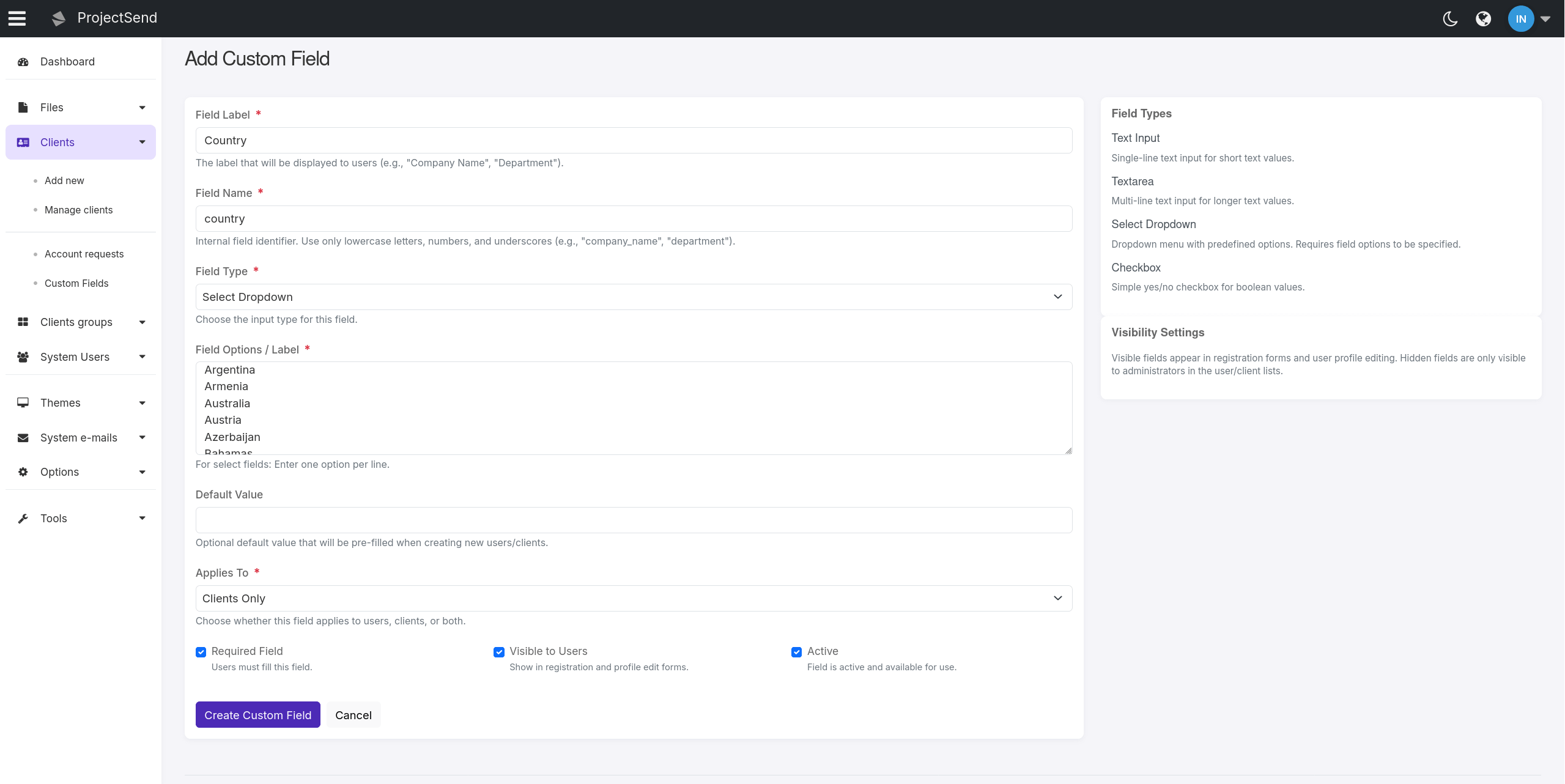This screenshot has height=784, width=1565.
Task: Open the Field Type dropdown
Action: pos(633,297)
